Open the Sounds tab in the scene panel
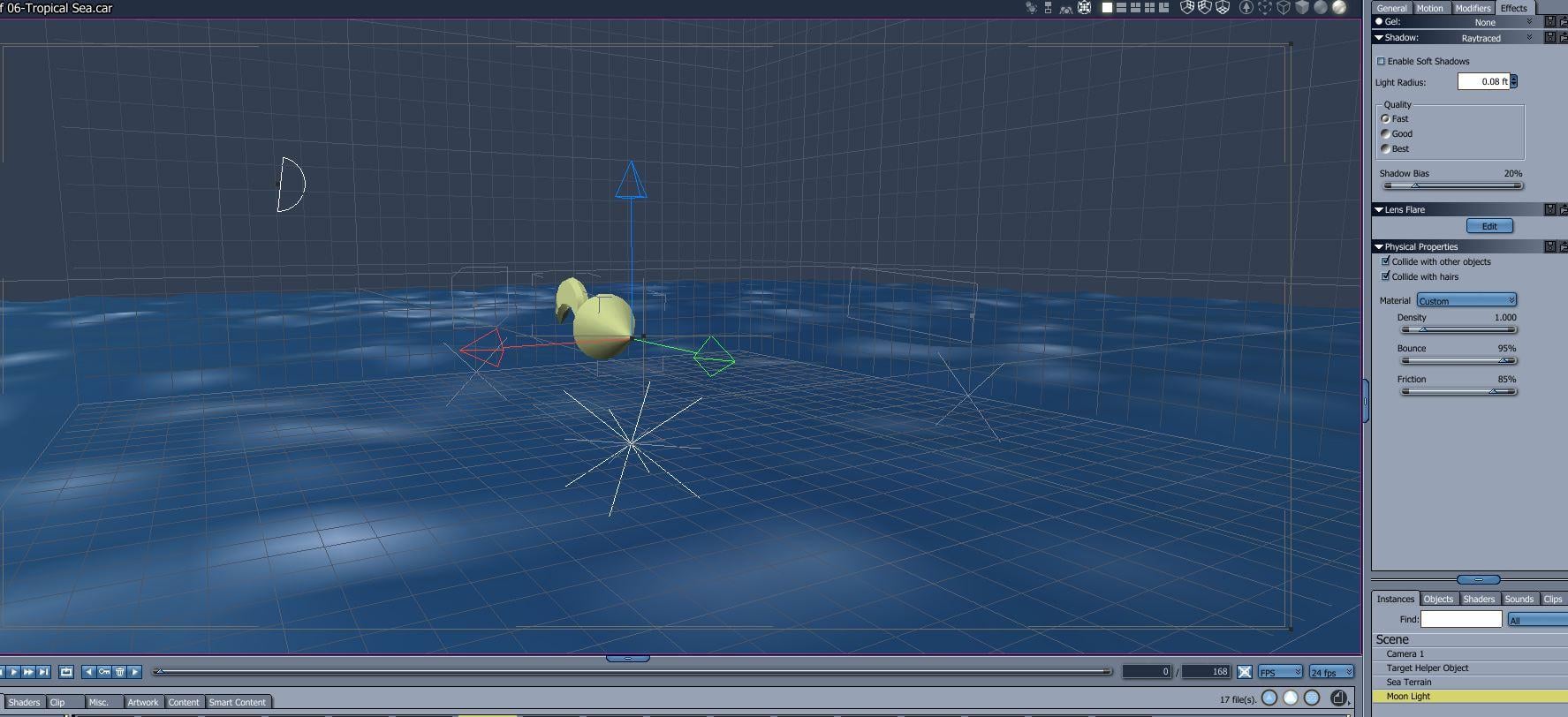 coord(1519,599)
